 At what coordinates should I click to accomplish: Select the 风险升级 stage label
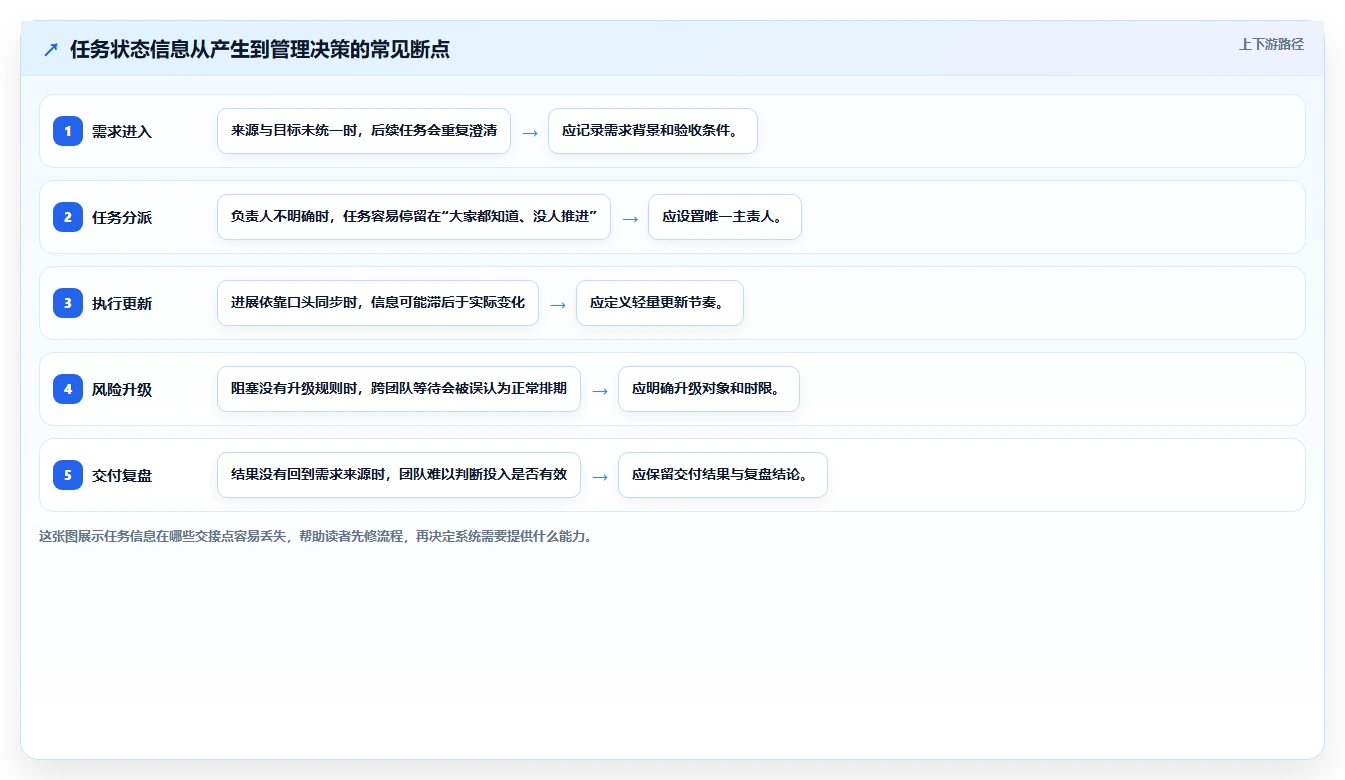pos(122,390)
